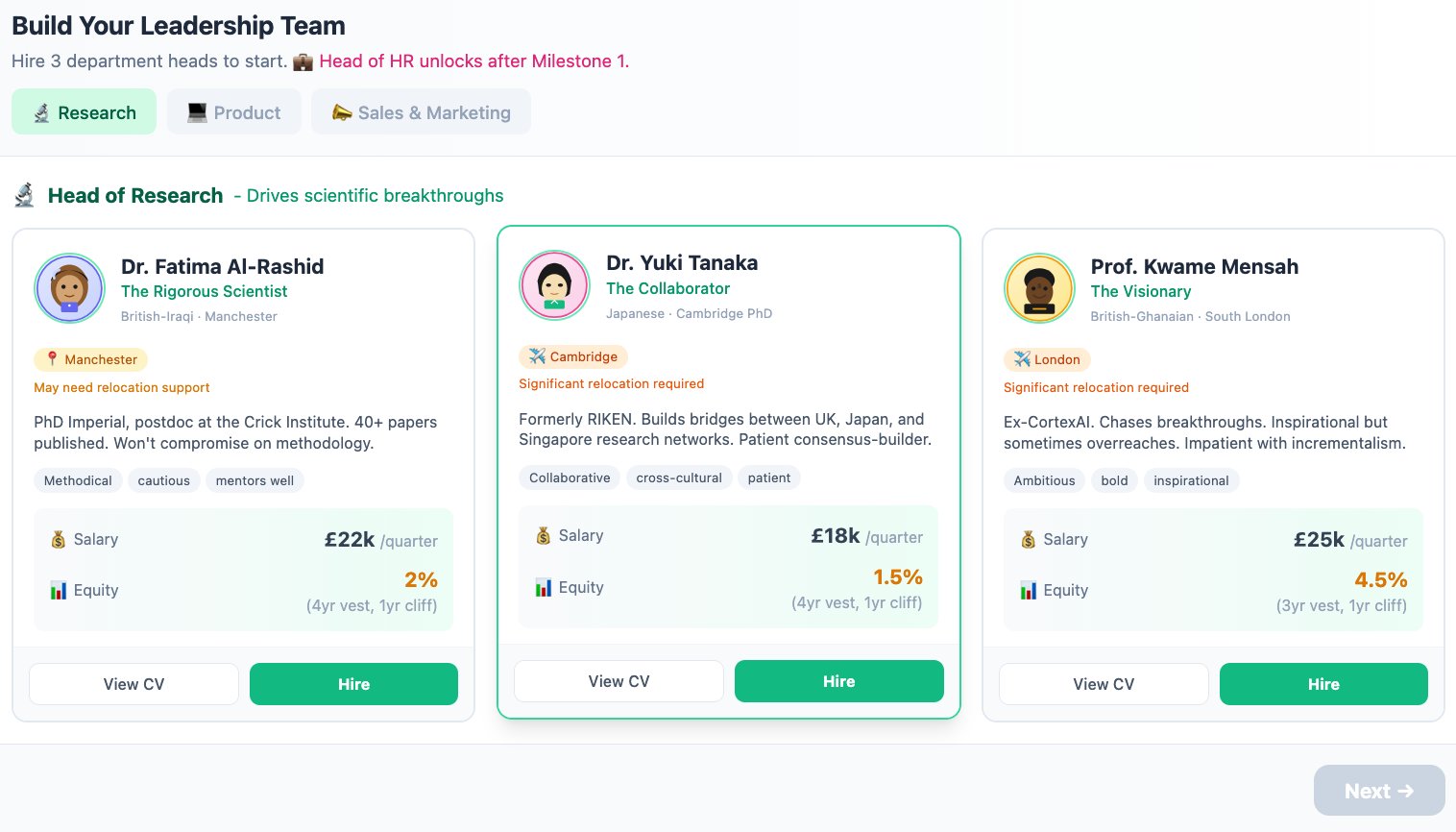Hire Prof. Kwame Mensah

1323,684
